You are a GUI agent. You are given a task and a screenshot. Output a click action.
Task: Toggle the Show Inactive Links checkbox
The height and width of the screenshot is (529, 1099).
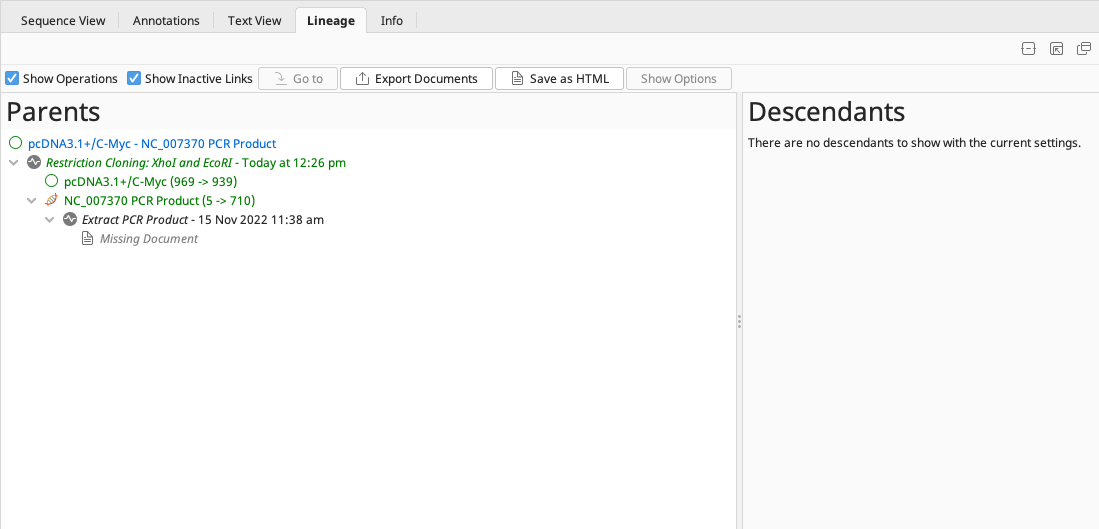click(x=134, y=78)
